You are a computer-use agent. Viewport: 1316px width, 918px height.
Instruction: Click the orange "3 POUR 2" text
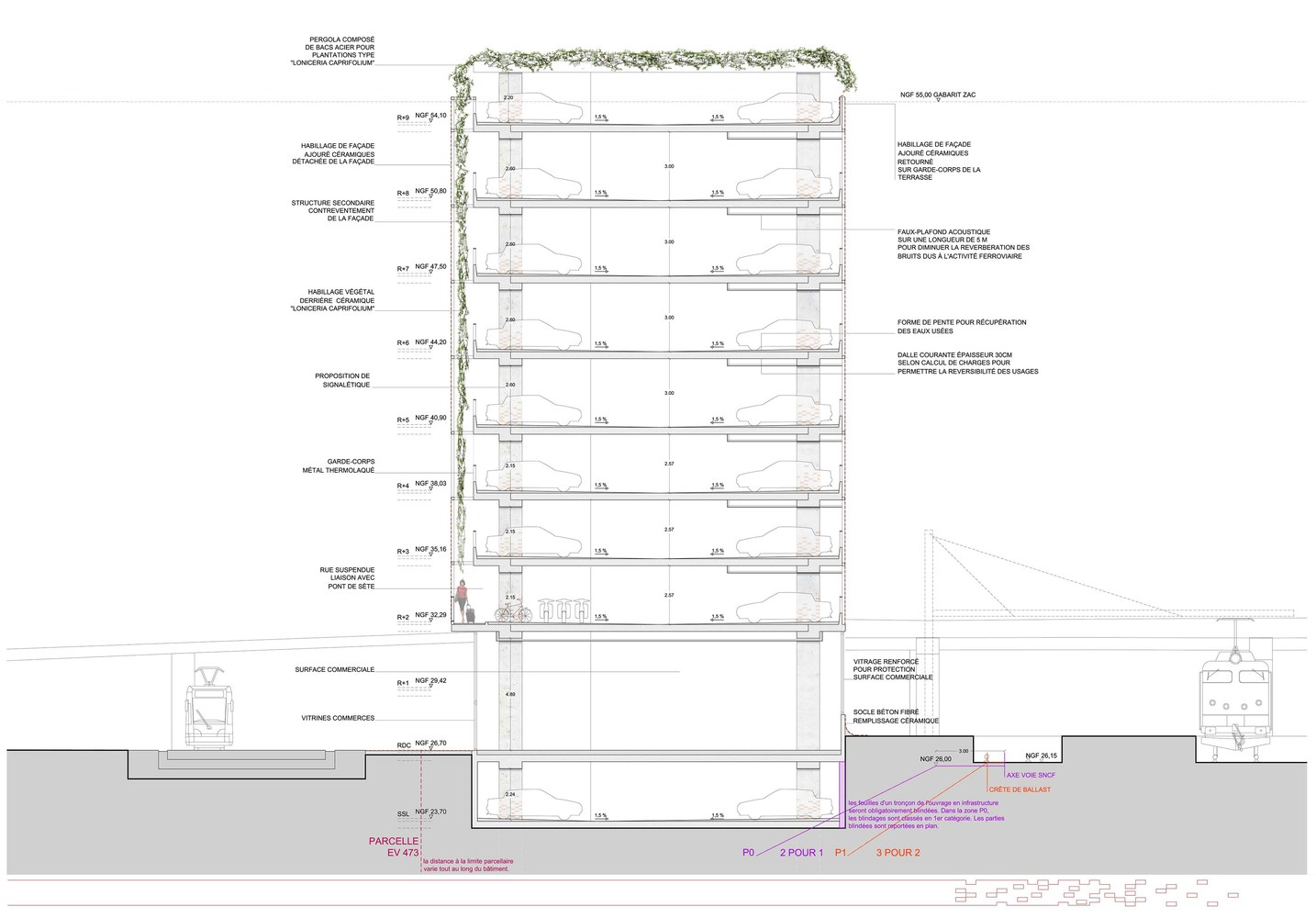[898, 853]
